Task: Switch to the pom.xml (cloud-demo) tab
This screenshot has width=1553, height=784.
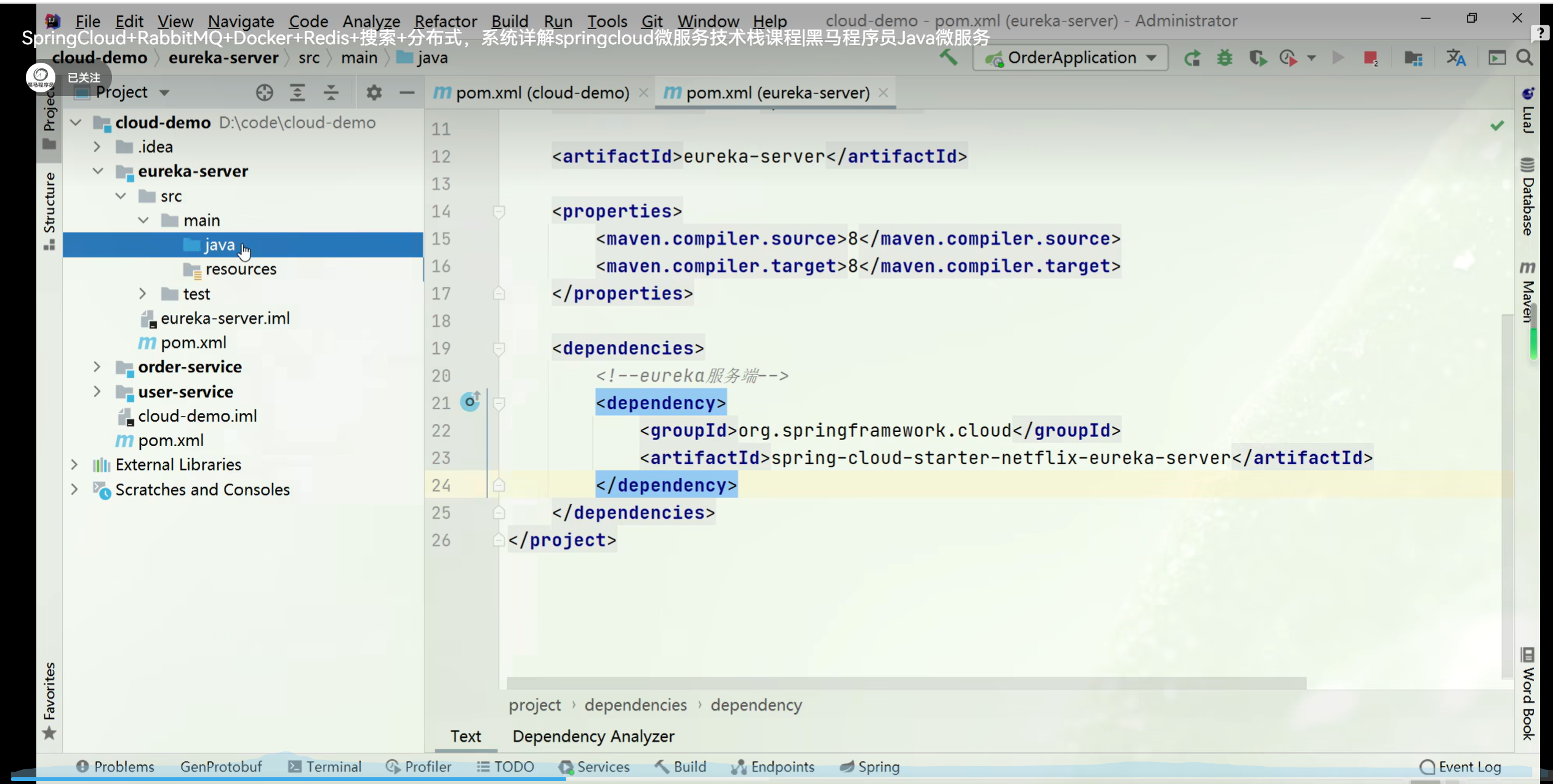Action: click(542, 93)
